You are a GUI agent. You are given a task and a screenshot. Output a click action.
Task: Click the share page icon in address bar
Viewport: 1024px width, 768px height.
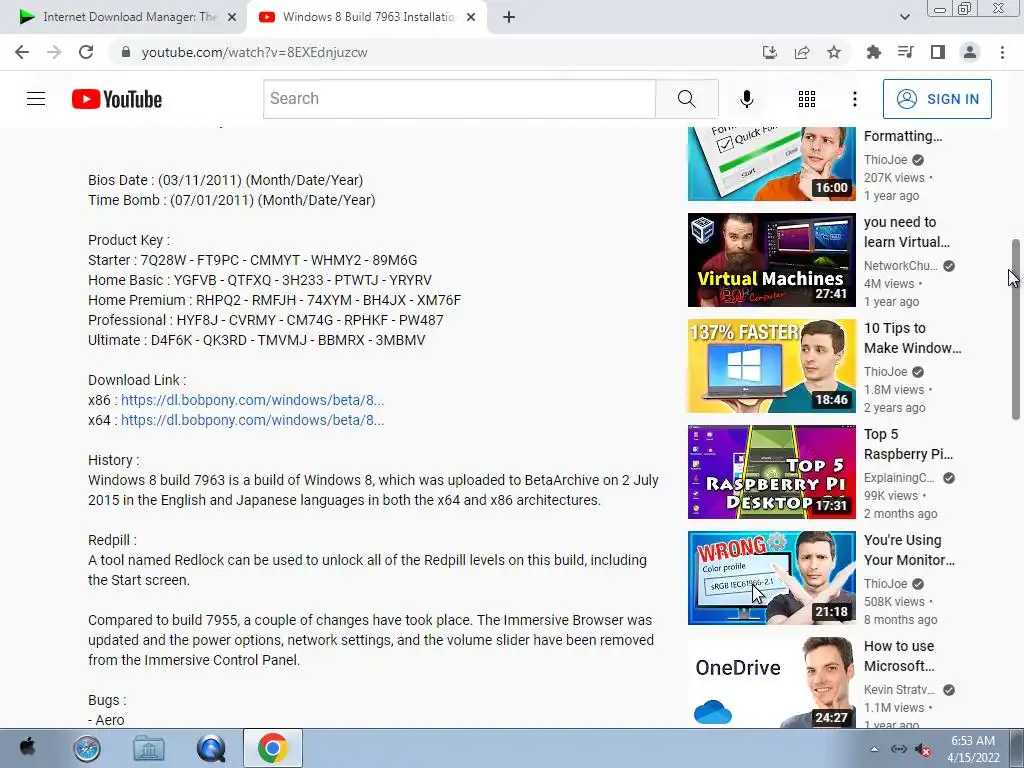802,52
